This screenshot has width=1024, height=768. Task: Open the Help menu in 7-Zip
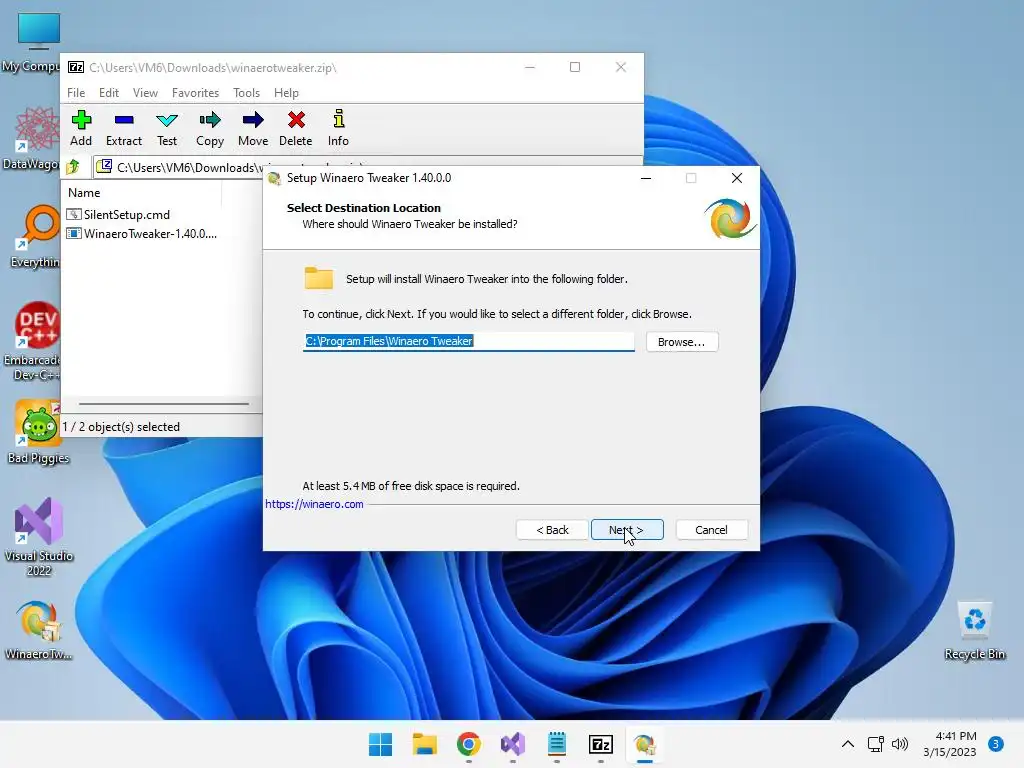click(286, 93)
